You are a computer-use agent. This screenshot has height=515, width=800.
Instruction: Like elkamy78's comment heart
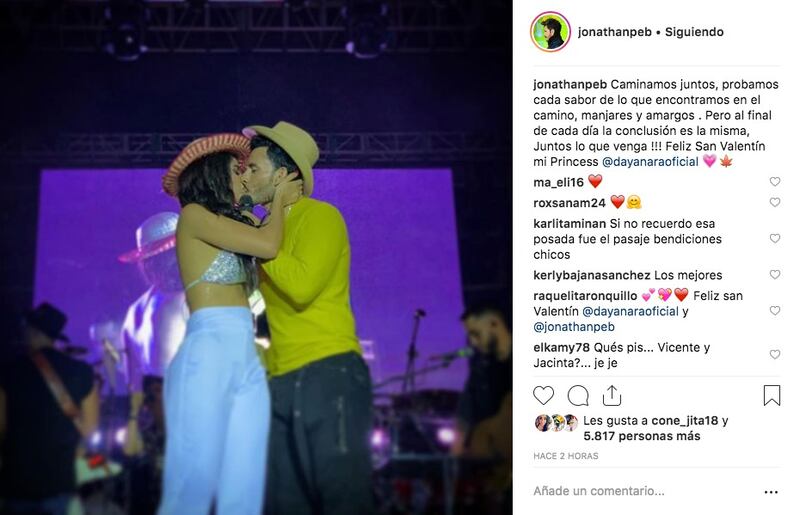pos(775,355)
